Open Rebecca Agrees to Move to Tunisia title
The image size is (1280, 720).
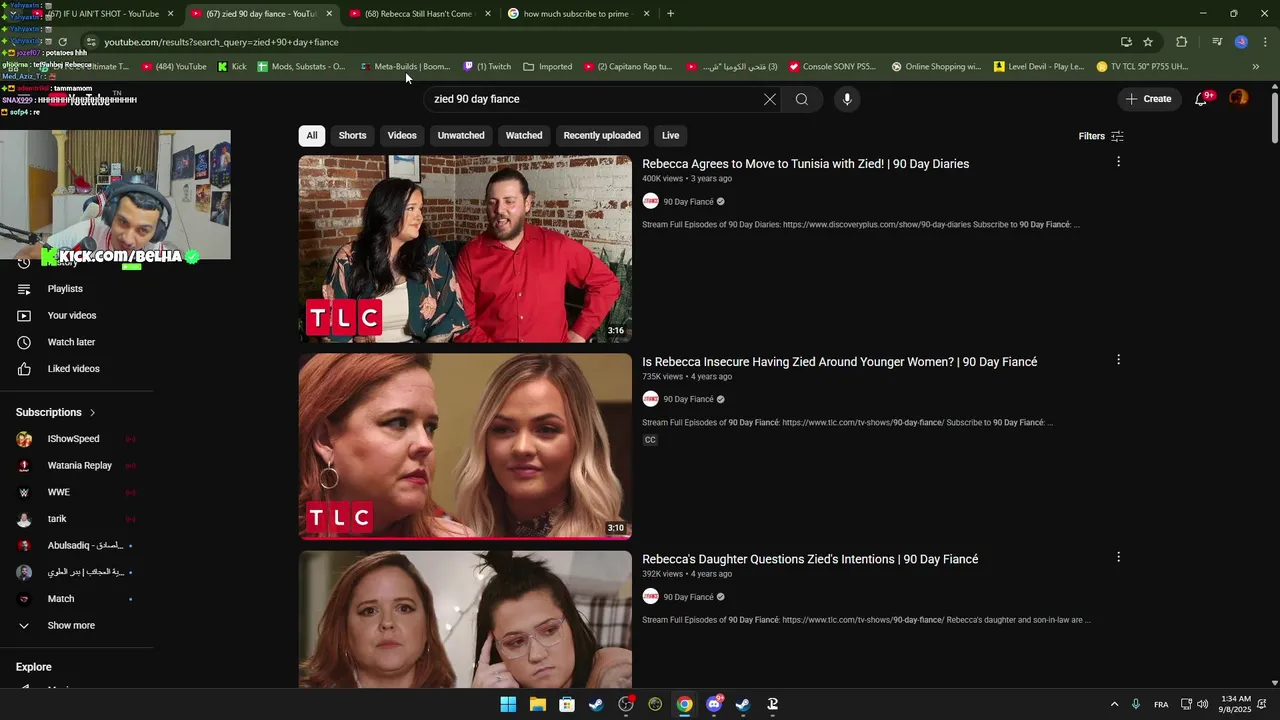coord(805,164)
